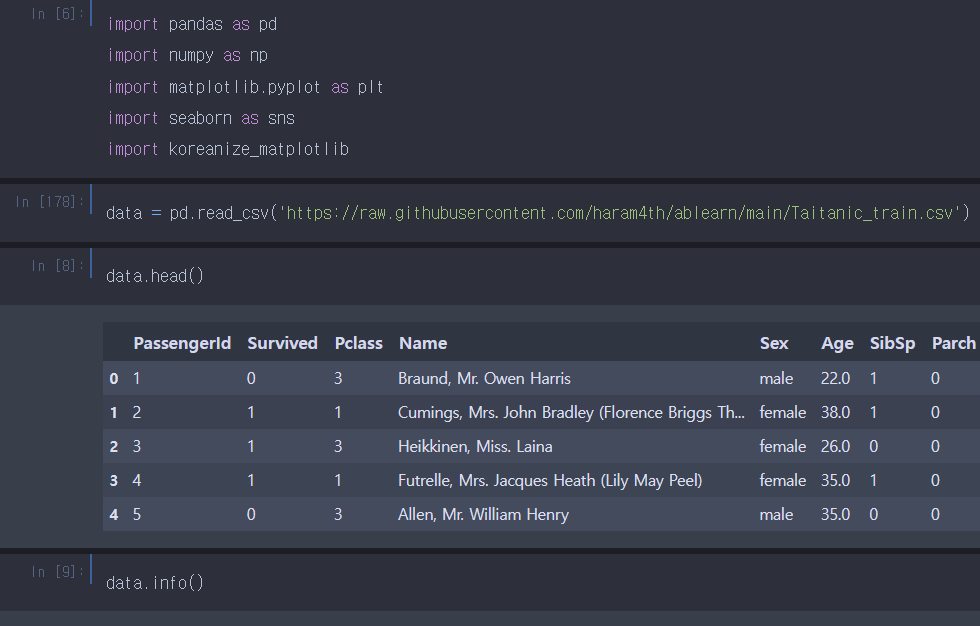Click the SibSp value in the Heikkinen row

coord(874,446)
